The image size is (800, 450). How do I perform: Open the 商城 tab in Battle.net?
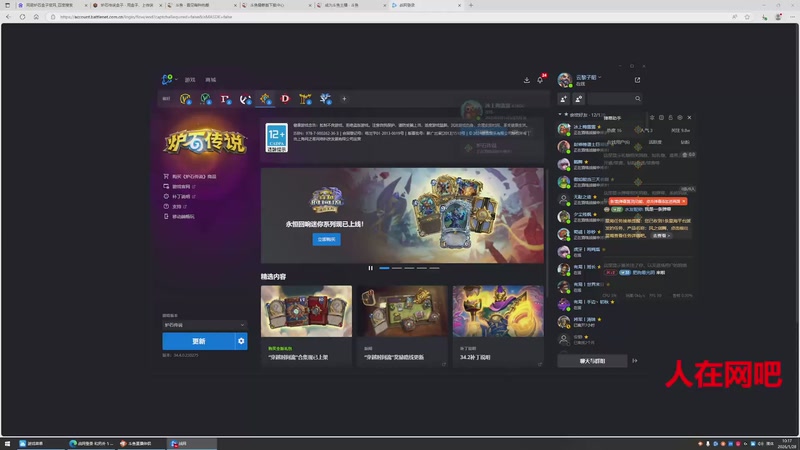click(211, 80)
